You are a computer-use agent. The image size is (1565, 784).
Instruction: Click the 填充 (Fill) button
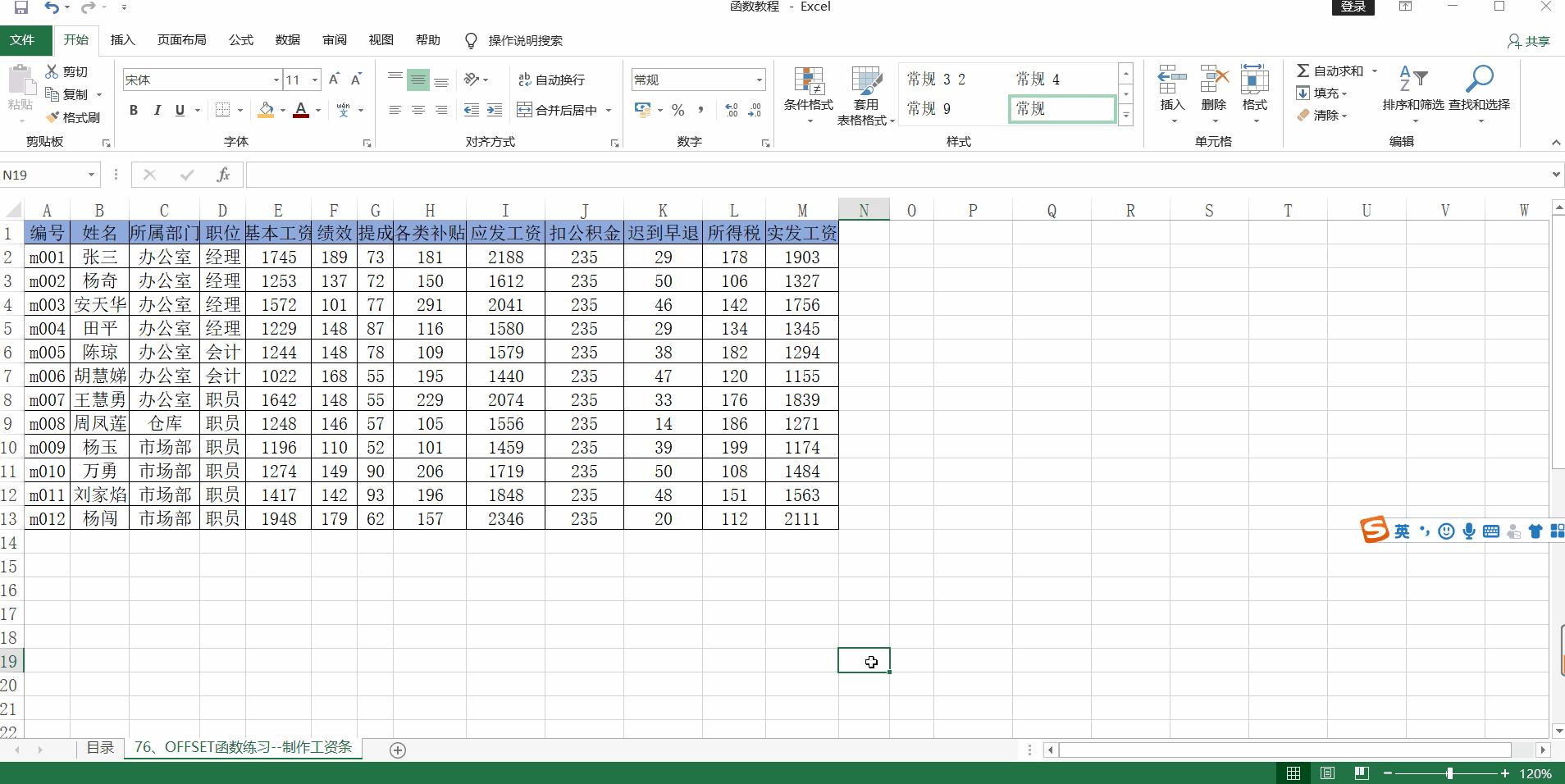[x=1321, y=93]
